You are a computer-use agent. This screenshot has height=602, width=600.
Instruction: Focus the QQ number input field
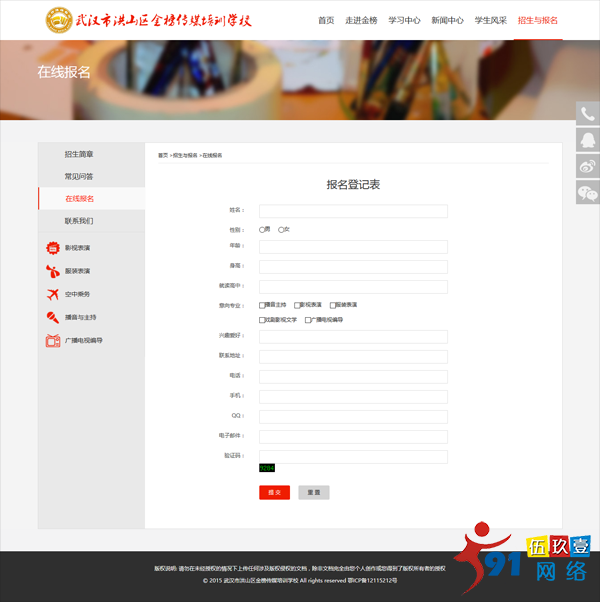tap(353, 417)
